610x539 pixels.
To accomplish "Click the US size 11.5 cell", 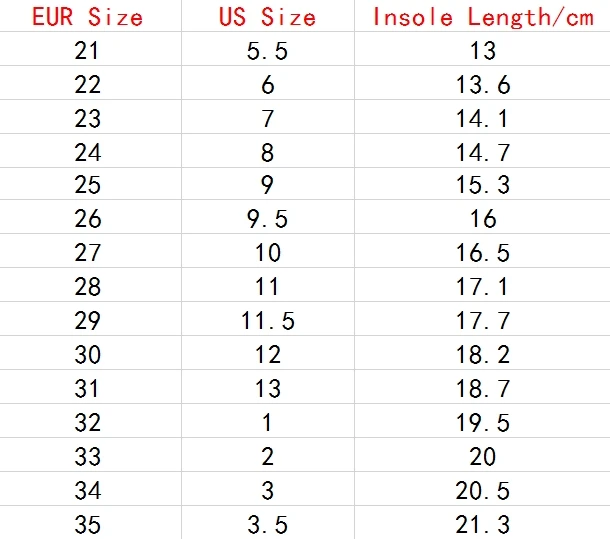I will 268,319.
